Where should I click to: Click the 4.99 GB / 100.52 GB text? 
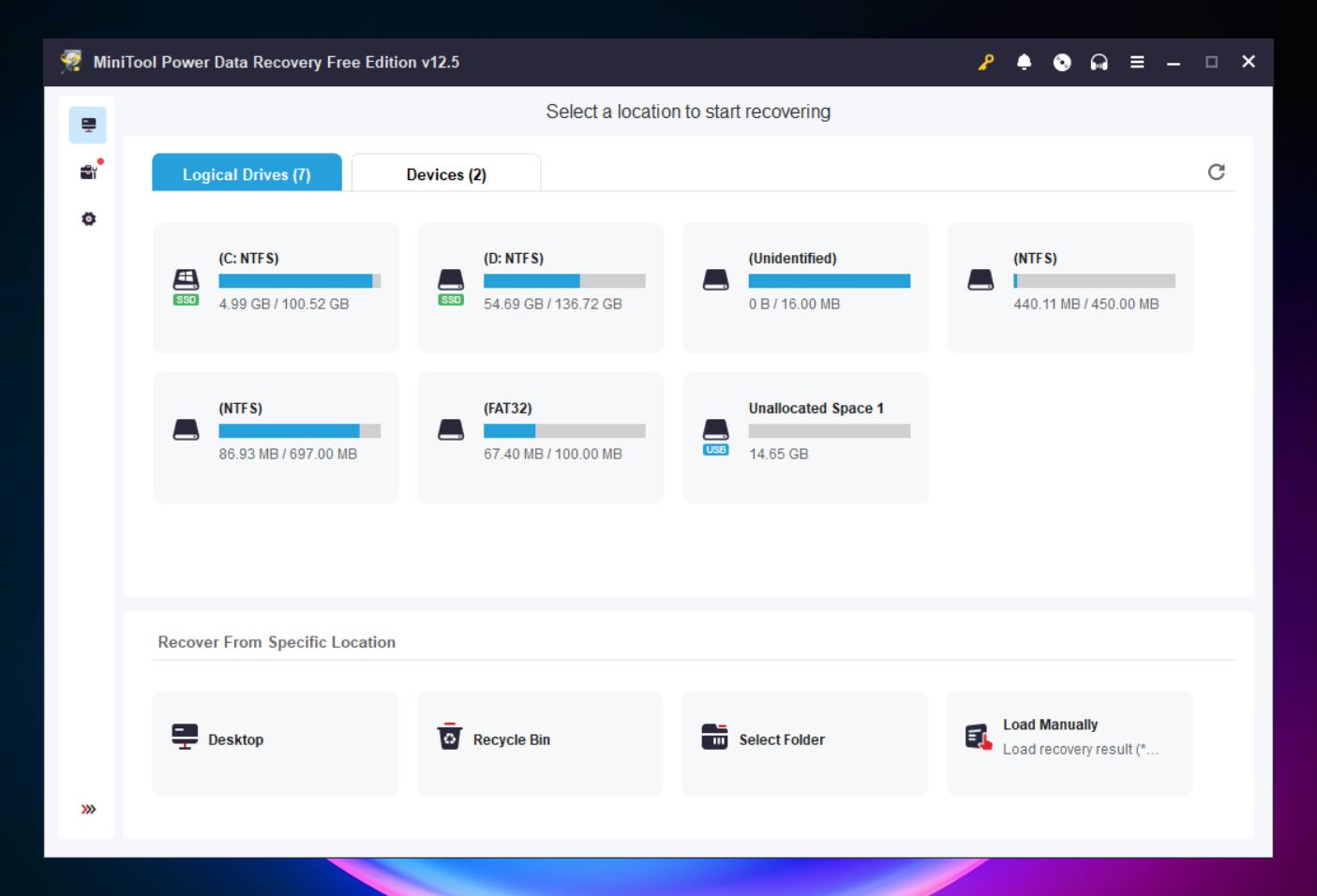(284, 304)
